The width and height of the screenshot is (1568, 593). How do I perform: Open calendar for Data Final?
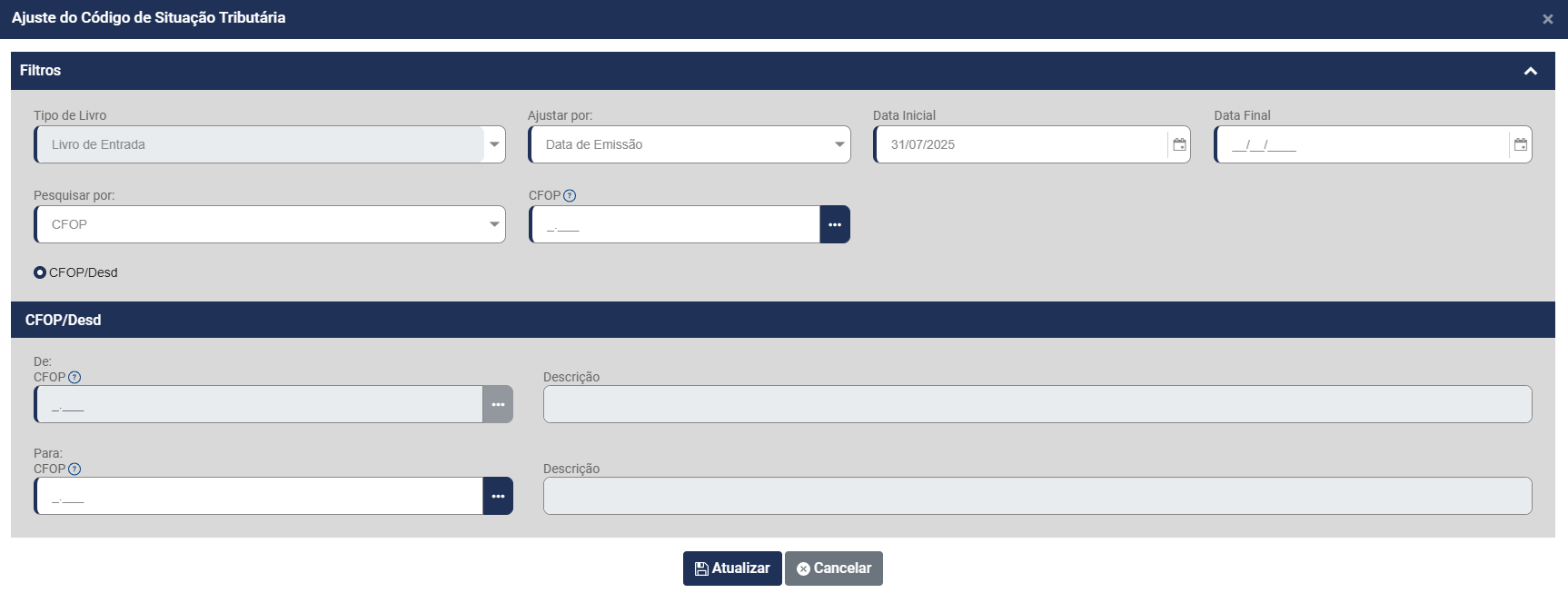coord(1521,144)
